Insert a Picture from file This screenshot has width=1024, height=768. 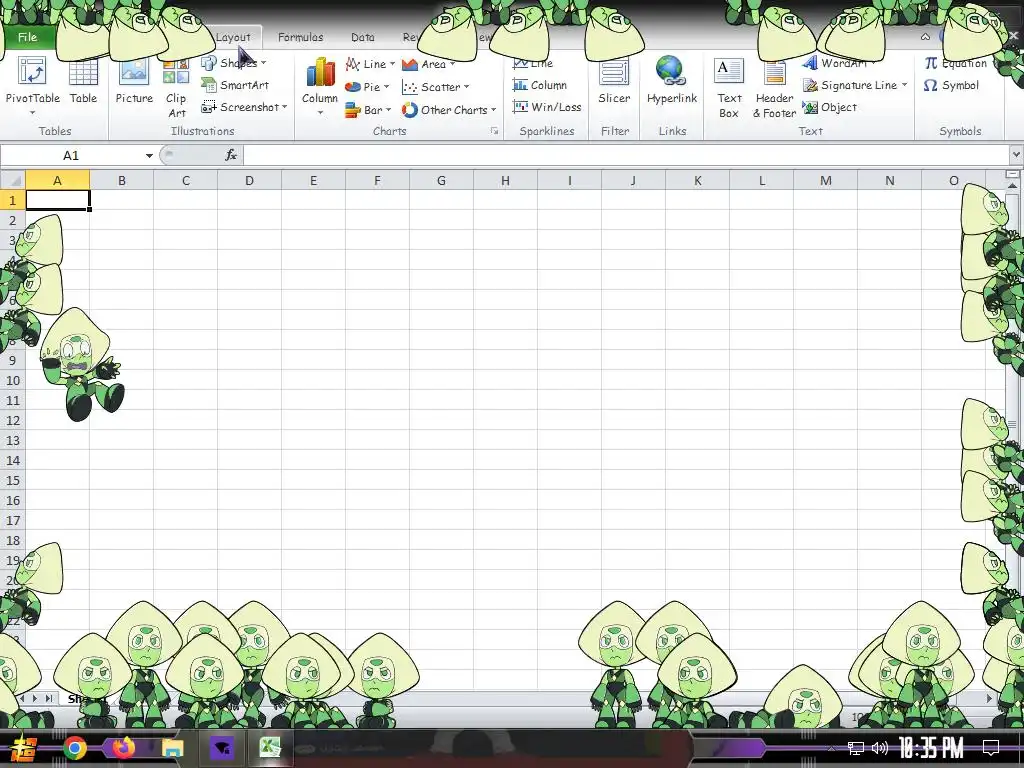(x=134, y=82)
